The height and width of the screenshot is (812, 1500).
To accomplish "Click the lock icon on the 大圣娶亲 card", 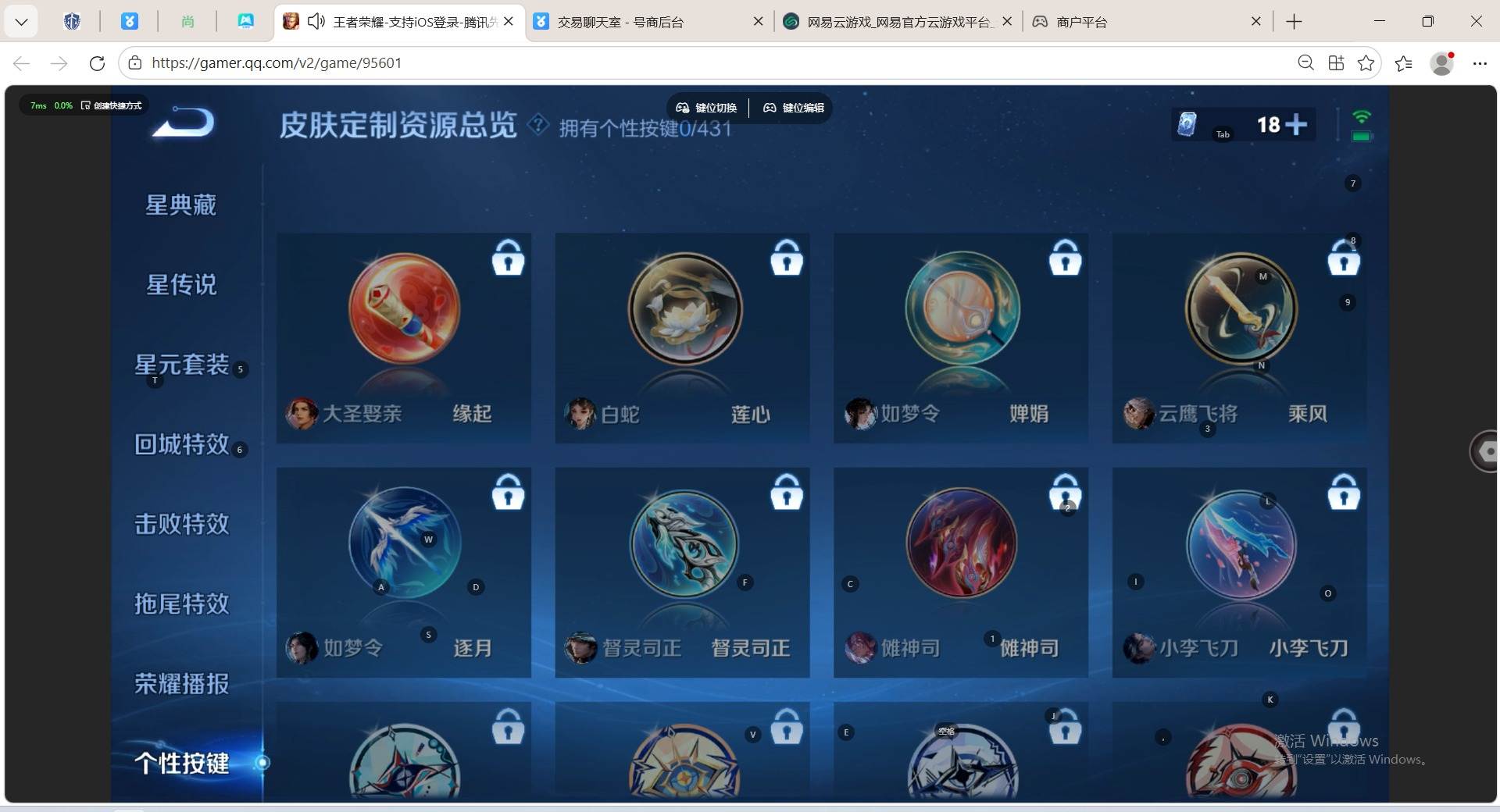I will pos(508,258).
